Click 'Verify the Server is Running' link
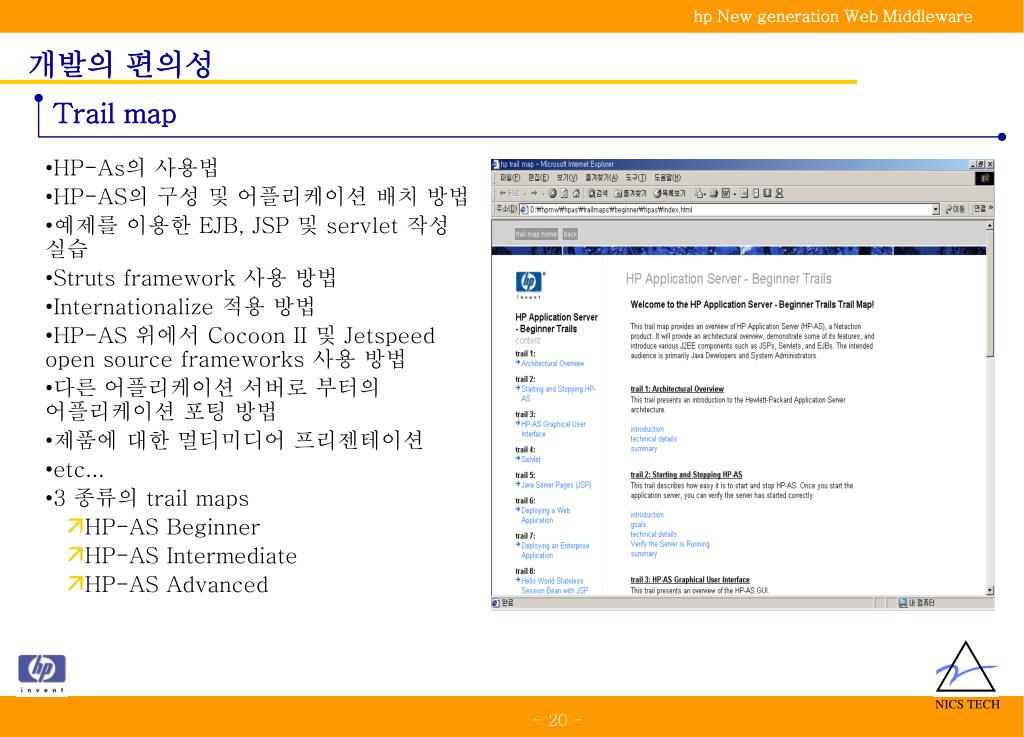The width and height of the screenshot is (1024, 737). [x=669, y=544]
